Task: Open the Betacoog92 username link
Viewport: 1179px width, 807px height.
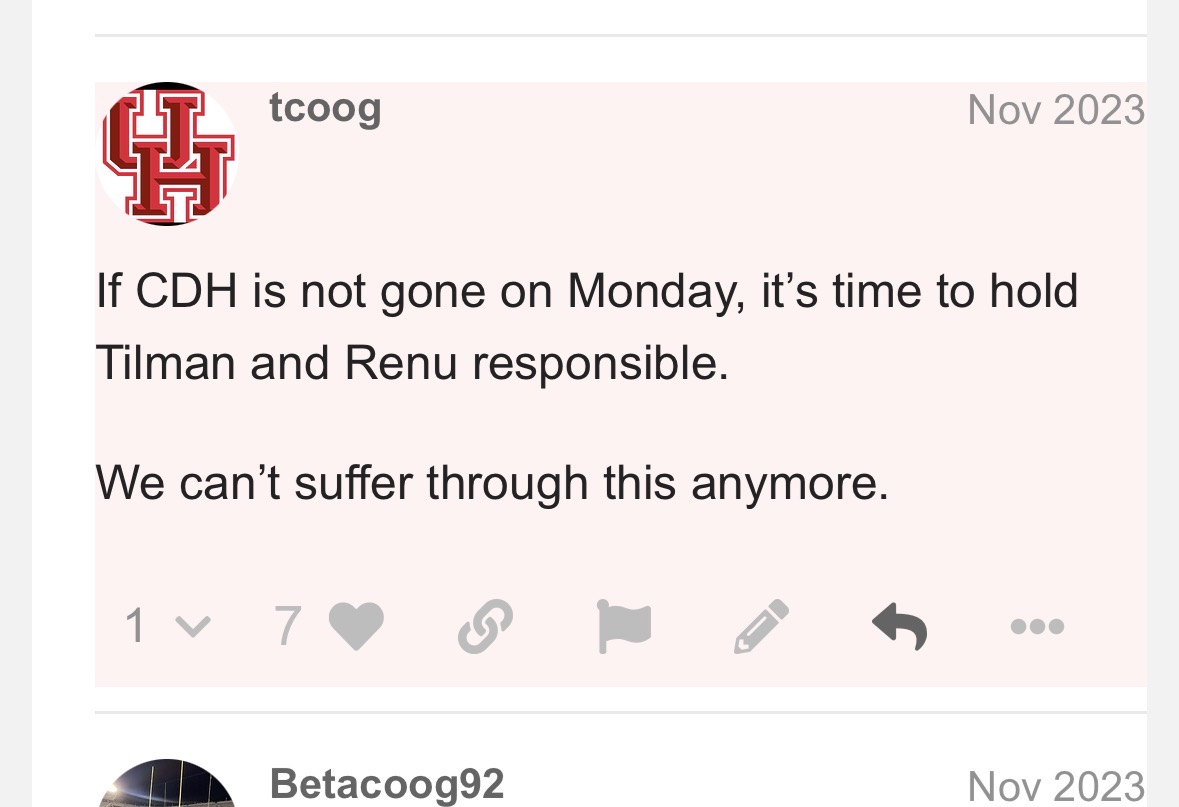Action: (x=386, y=784)
